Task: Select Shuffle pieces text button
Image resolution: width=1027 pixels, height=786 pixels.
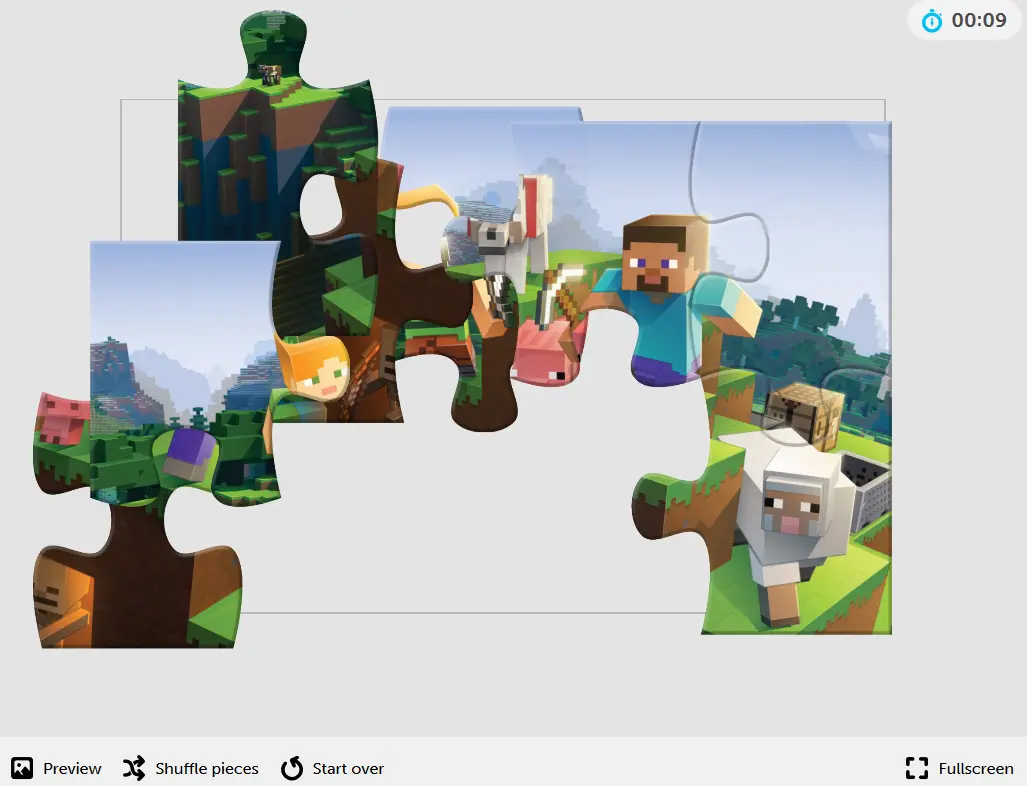Action: 207,768
